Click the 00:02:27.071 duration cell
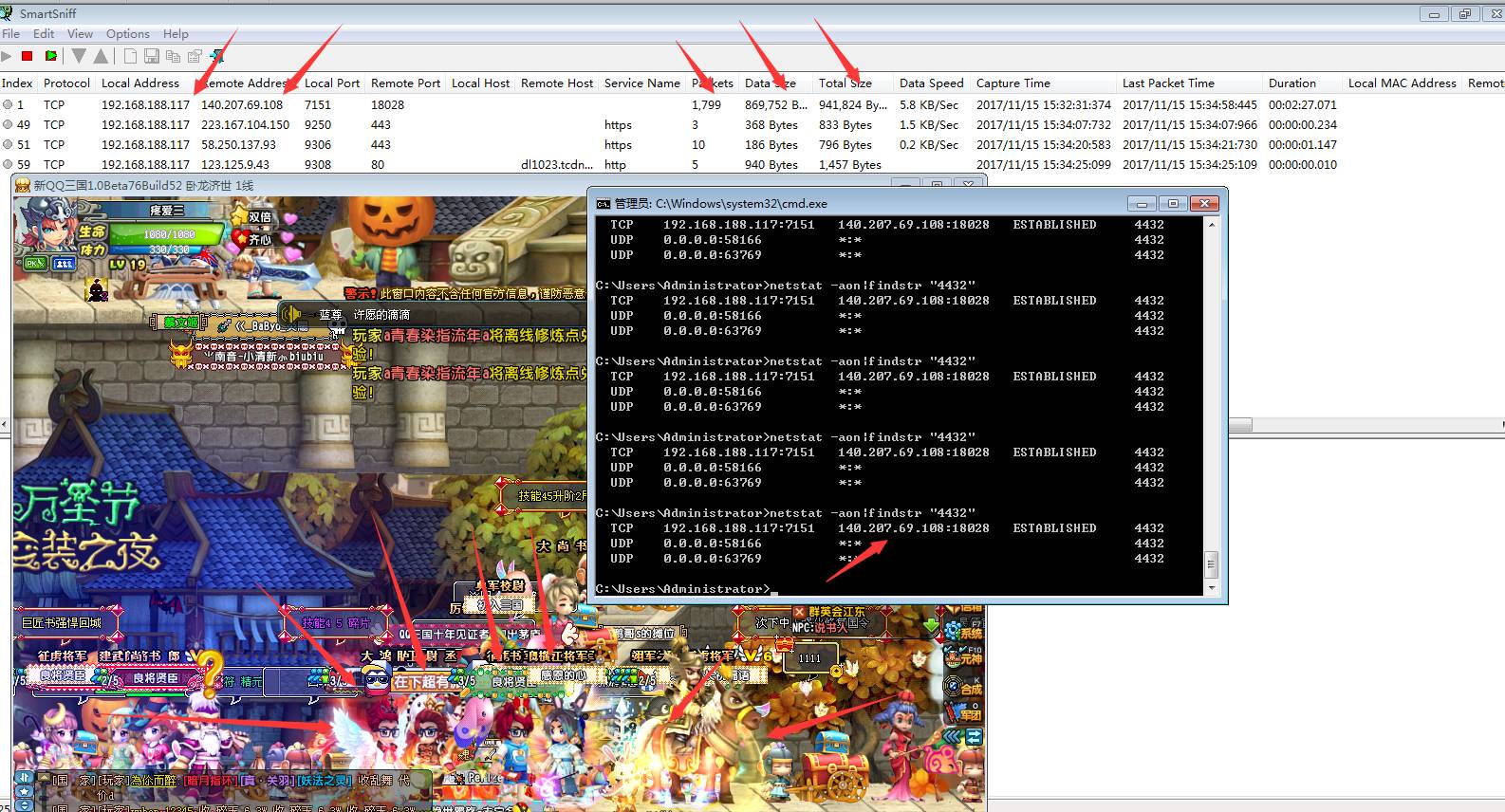 [1303, 105]
